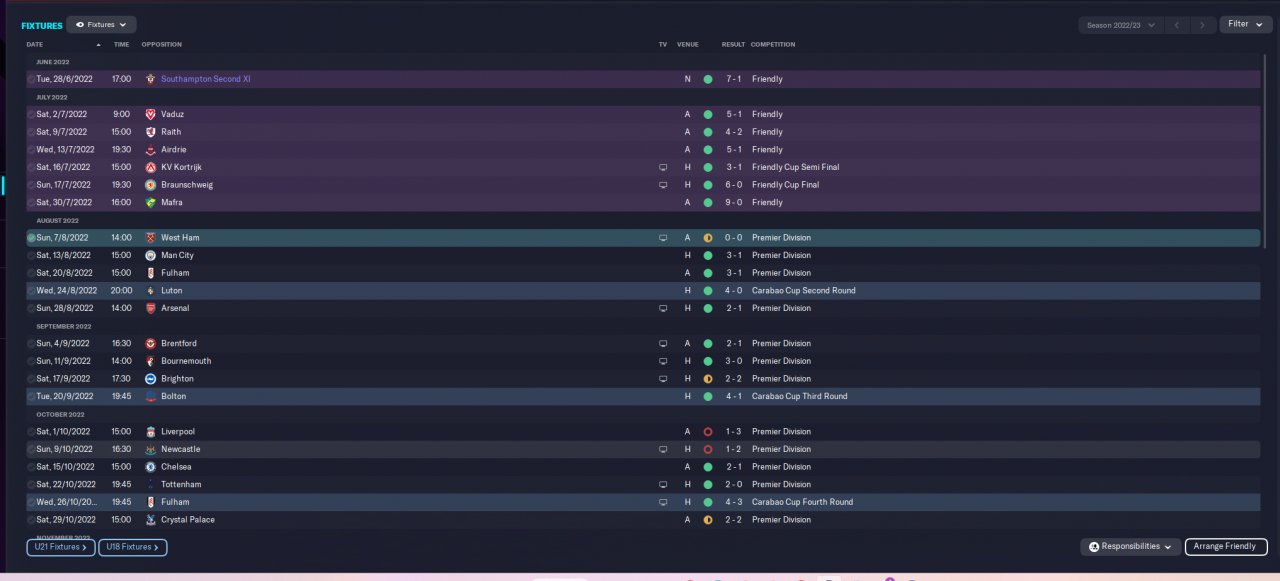Expand the Filter dropdown

click(1245, 24)
